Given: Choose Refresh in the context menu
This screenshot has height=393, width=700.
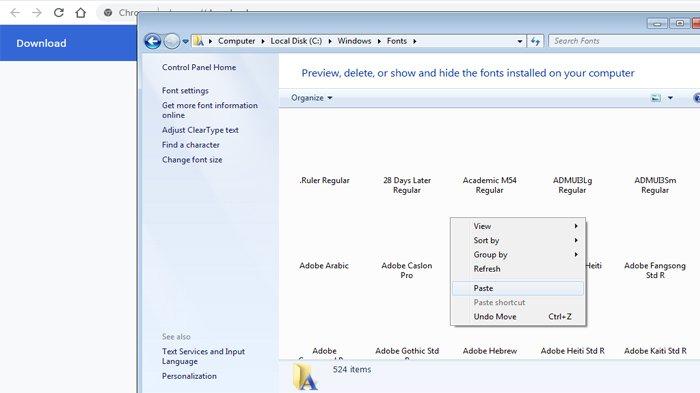Looking at the screenshot, I should [x=518, y=269].
